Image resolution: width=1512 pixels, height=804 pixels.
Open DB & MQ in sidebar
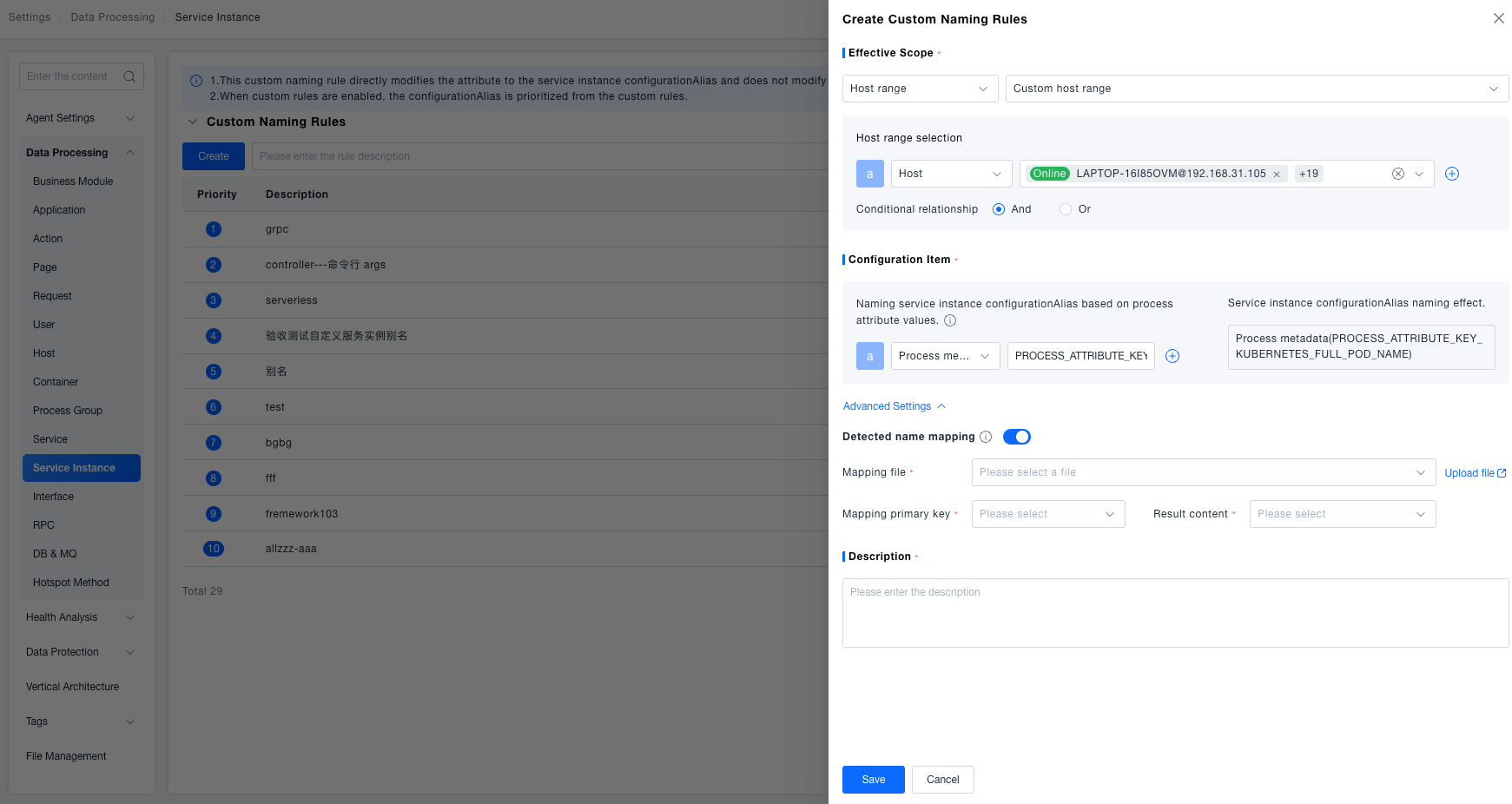(x=55, y=554)
